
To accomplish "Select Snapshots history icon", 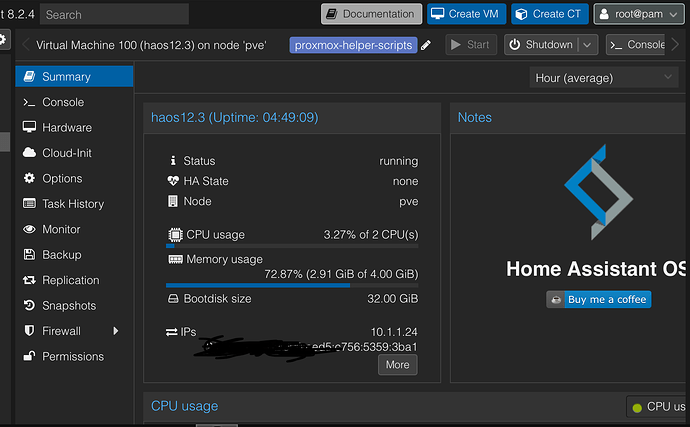I will [x=29, y=306].
